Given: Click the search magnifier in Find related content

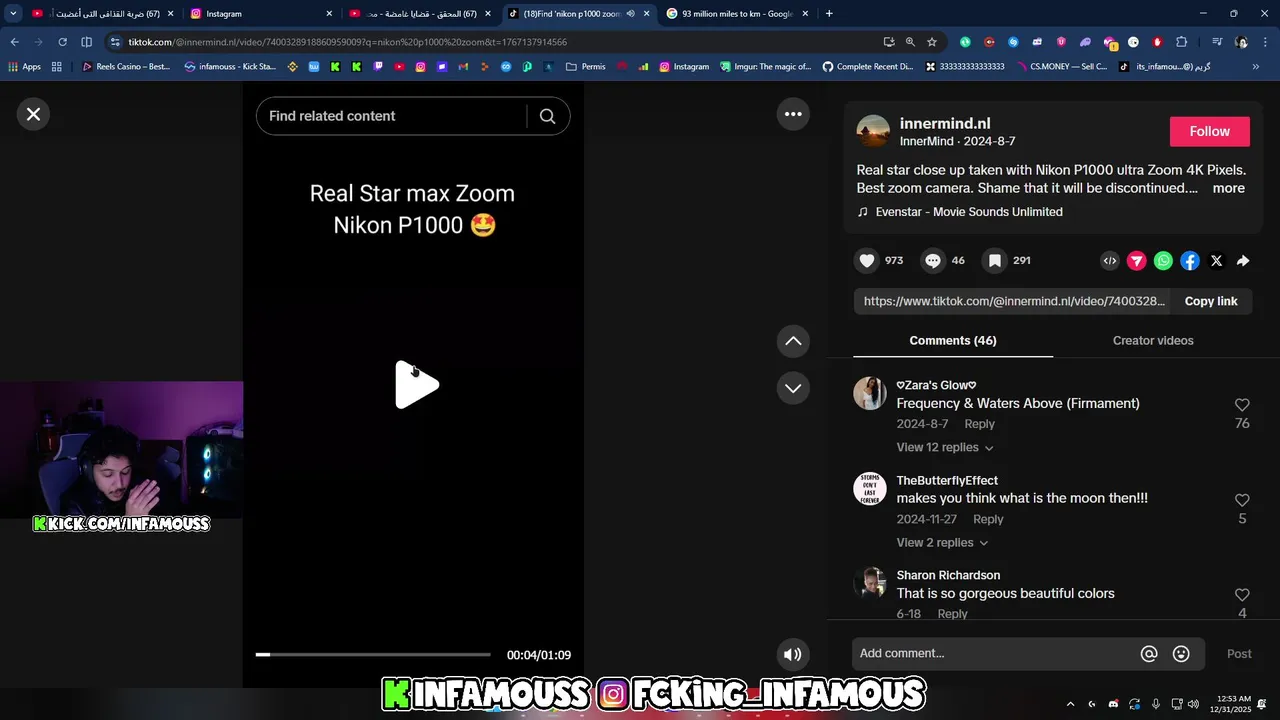Looking at the screenshot, I should pos(547,116).
